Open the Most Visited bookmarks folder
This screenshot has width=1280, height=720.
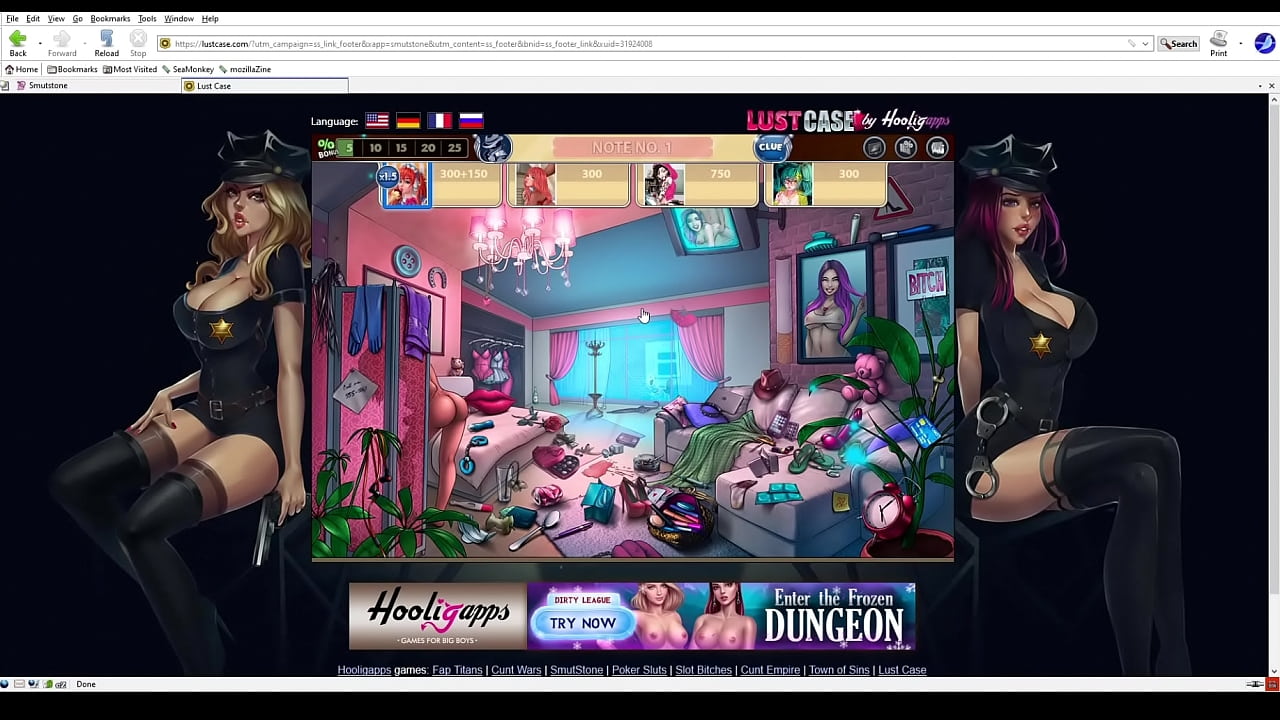(130, 69)
